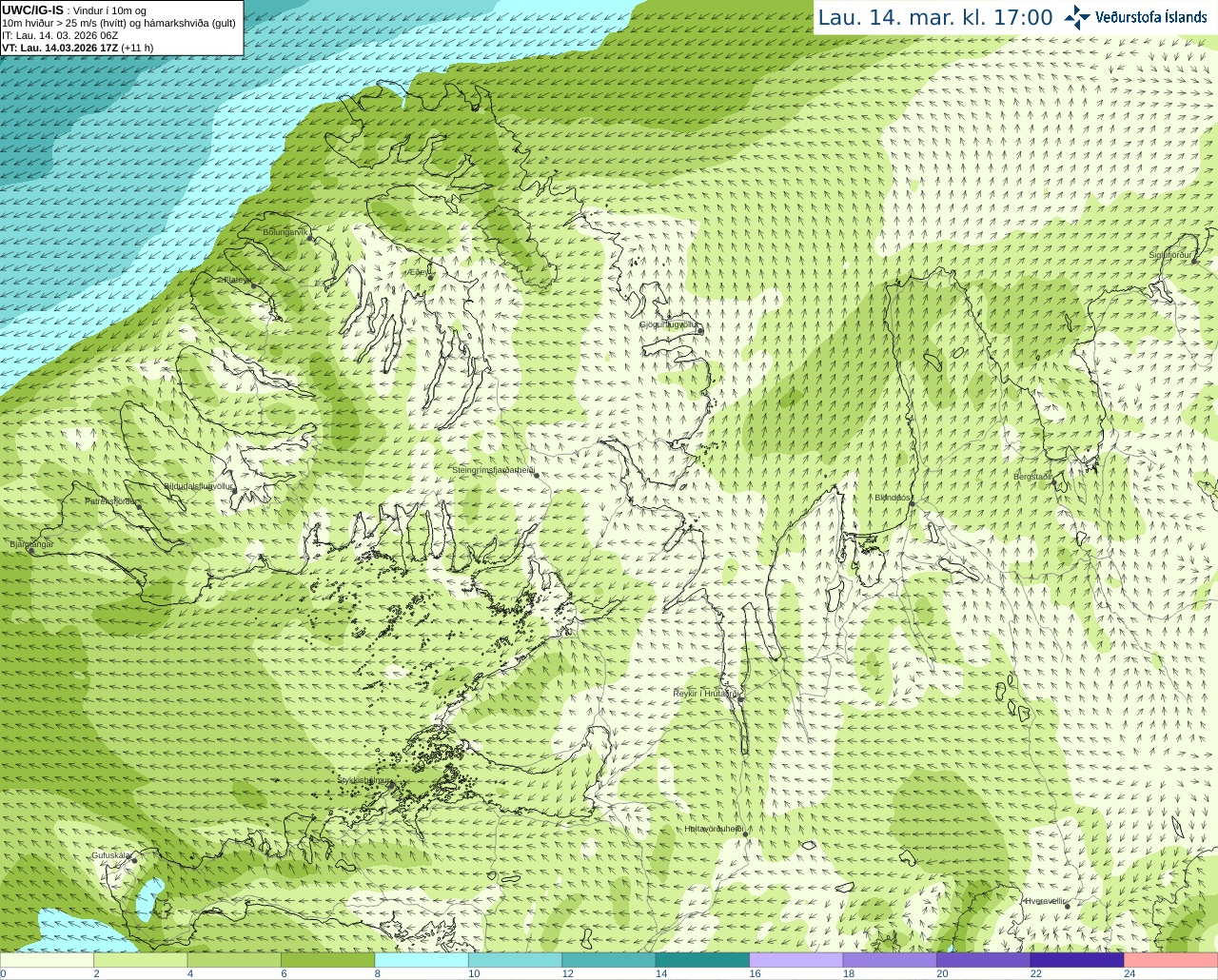This screenshot has height=980, width=1218.
Task: Click the 2–4 m/s light green legend swatch
Action: pos(141,960)
